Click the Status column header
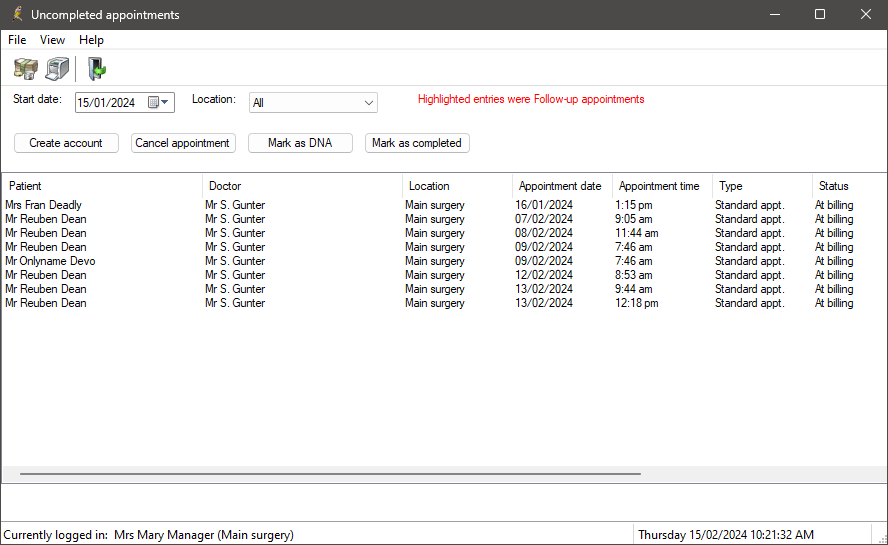Viewport: 888px width, 545px height. (x=833, y=186)
